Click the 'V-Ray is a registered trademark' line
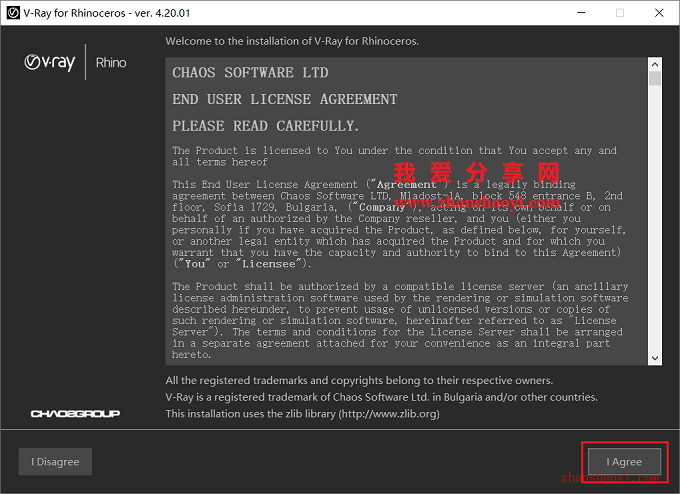The image size is (680, 494). pos(381,397)
